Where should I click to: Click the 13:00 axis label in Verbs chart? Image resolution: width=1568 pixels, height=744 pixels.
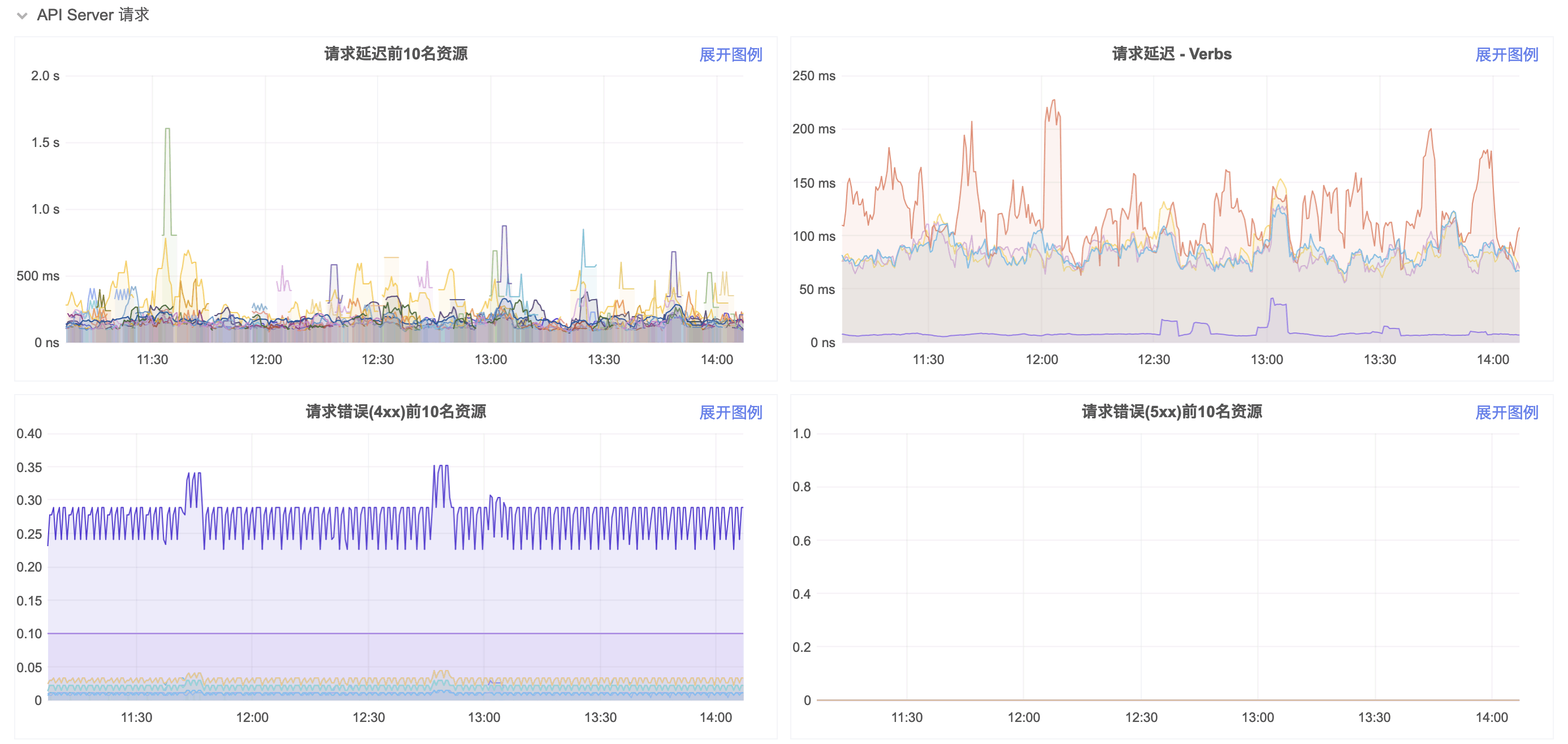click(x=1266, y=359)
